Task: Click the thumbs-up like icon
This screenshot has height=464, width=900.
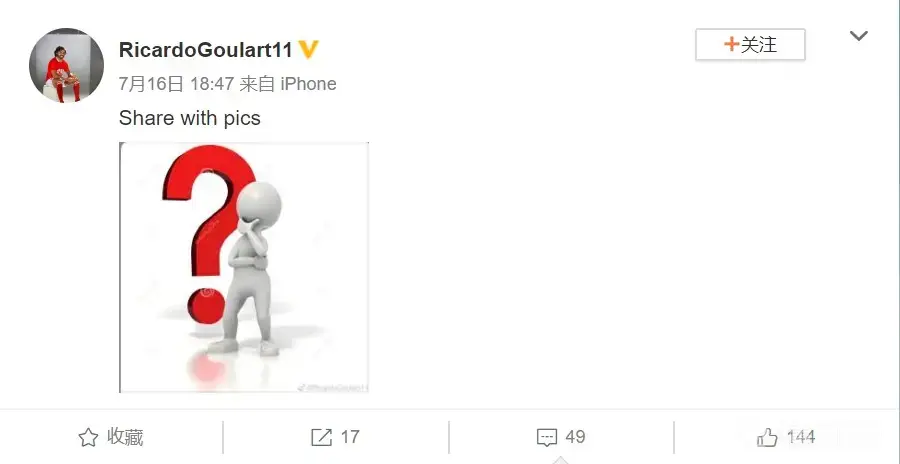Action: (767, 438)
